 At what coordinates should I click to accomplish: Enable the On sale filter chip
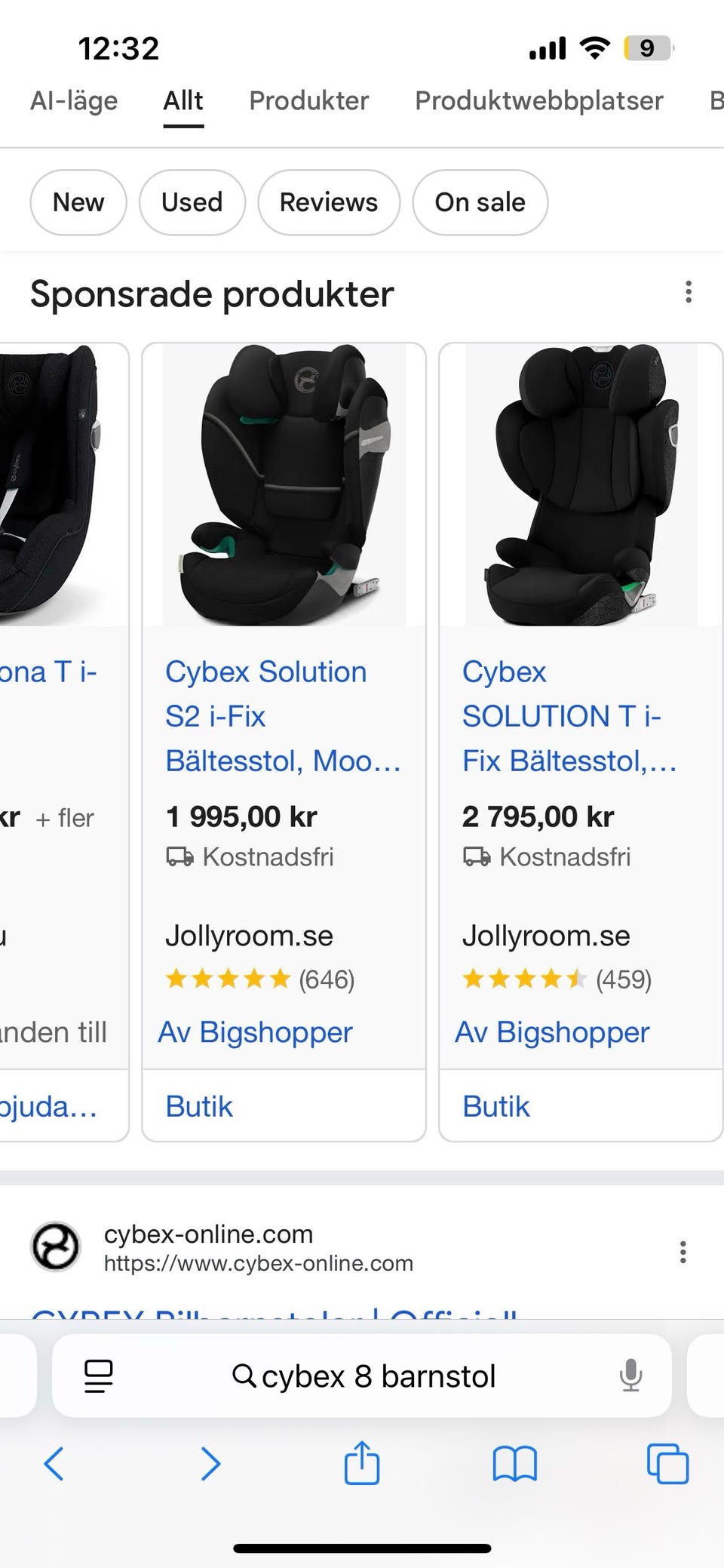point(480,202)
